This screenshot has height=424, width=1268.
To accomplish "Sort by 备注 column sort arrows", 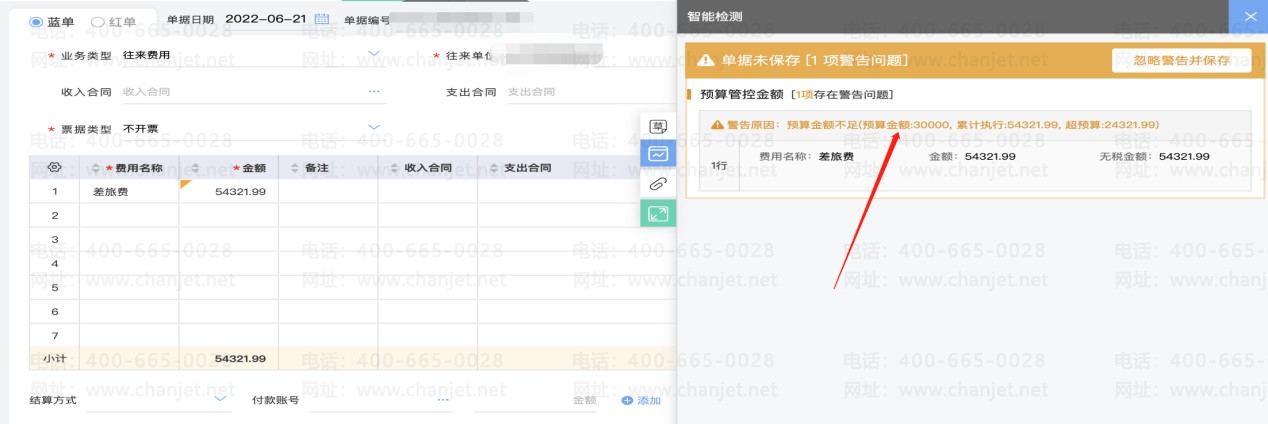I will [x=295, y=168].
